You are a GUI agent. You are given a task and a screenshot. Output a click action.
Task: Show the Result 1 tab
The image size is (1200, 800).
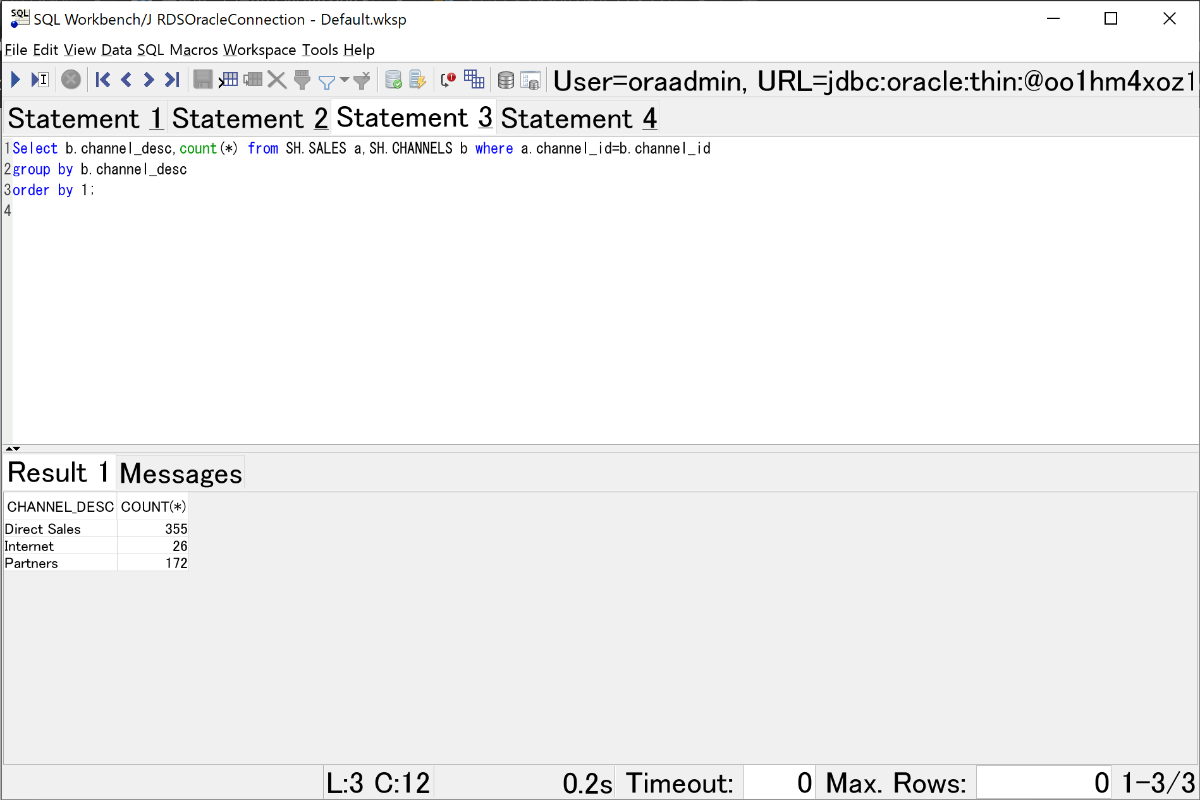point(60,472)
